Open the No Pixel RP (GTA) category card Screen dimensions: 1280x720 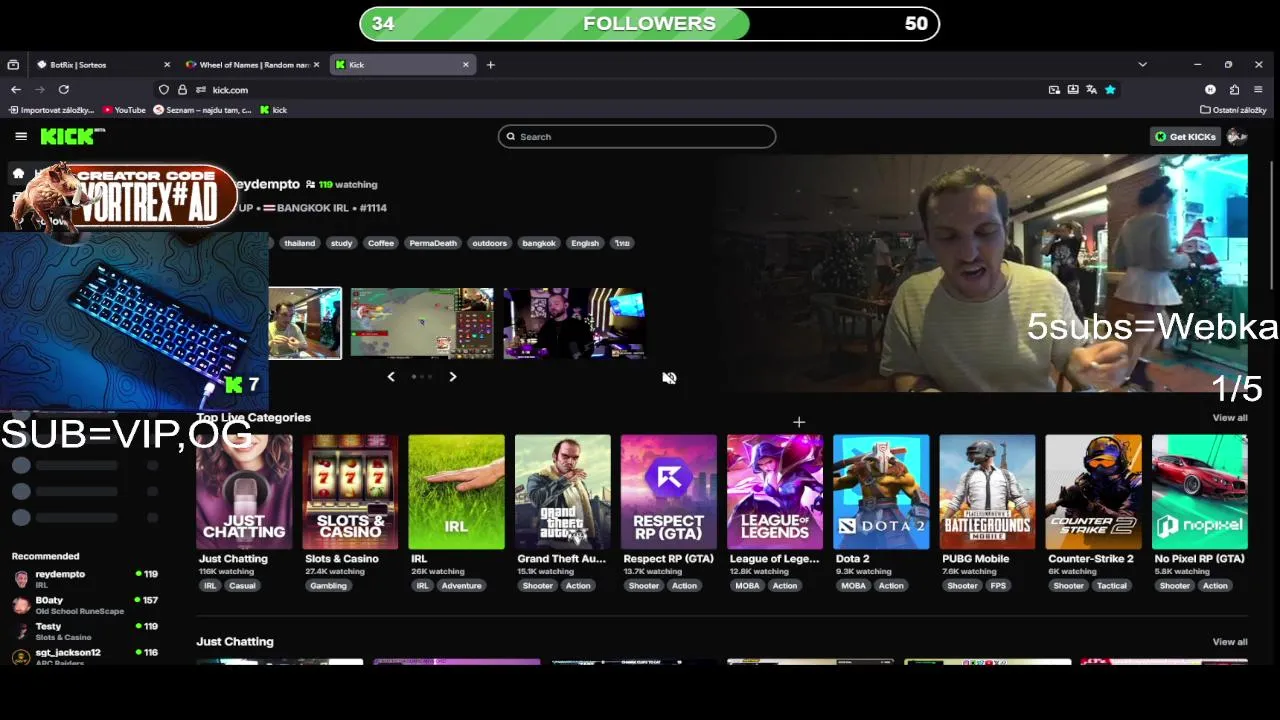pos(1199,492)
